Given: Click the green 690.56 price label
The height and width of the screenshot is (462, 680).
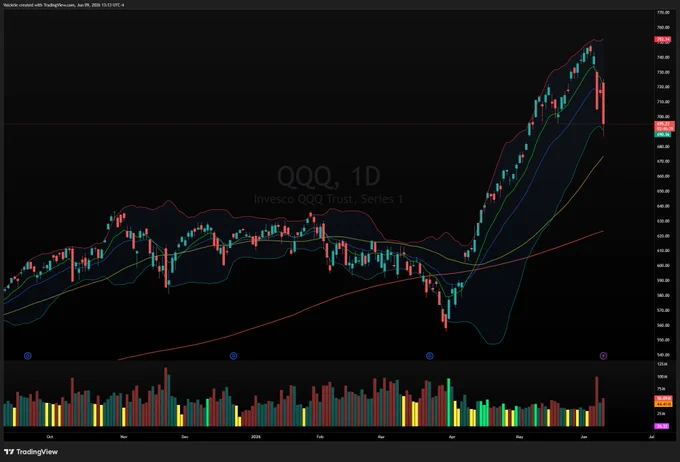Looking at the screenshot, I should click(663, 134).
